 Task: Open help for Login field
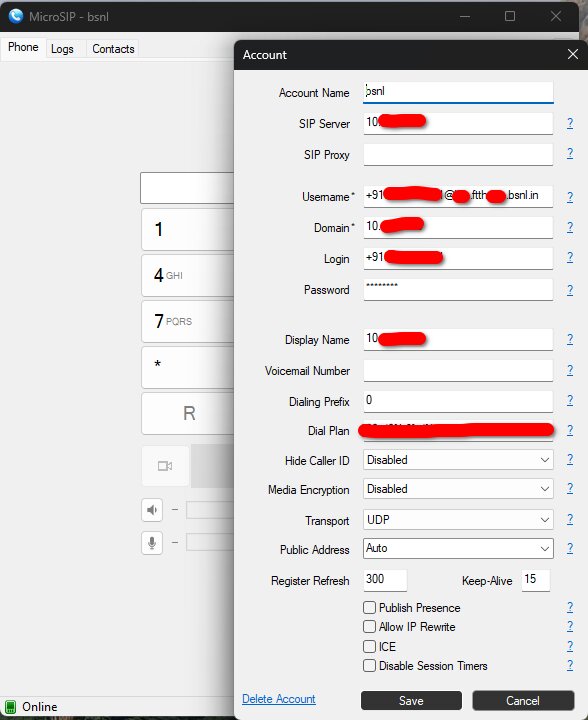click(x=570, y=257)
